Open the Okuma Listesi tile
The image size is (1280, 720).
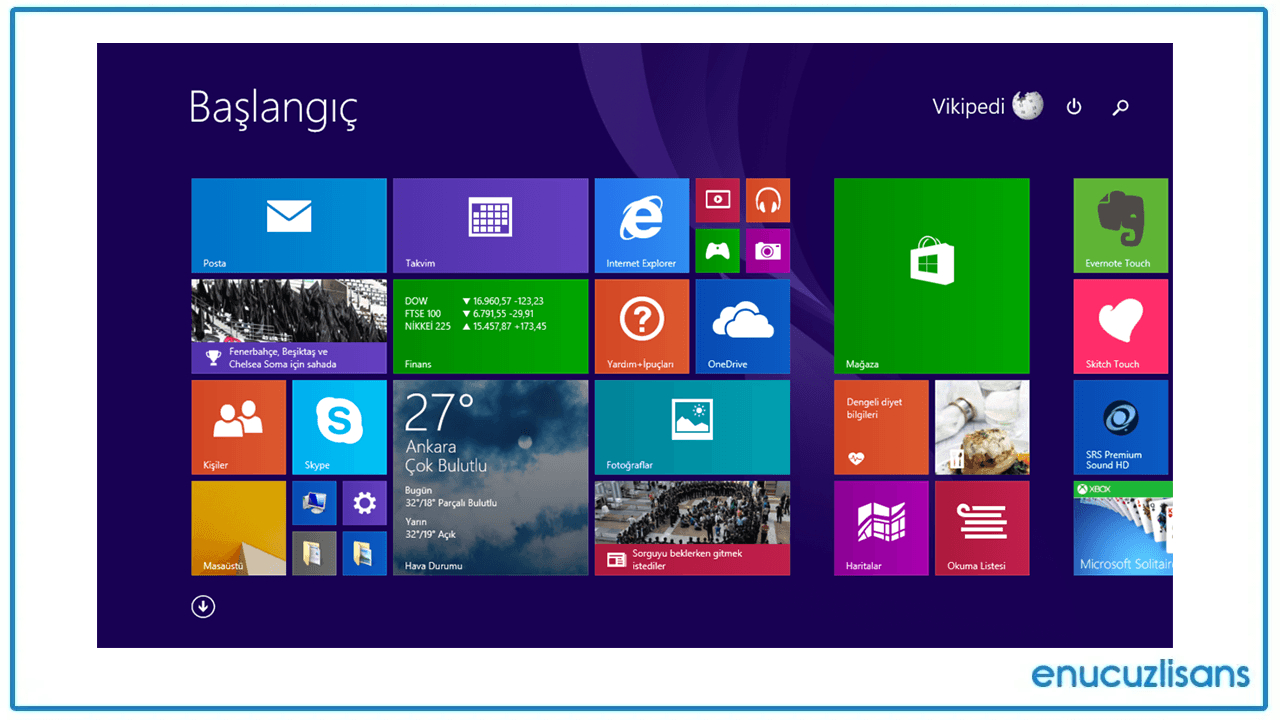[x=982, y=528]
